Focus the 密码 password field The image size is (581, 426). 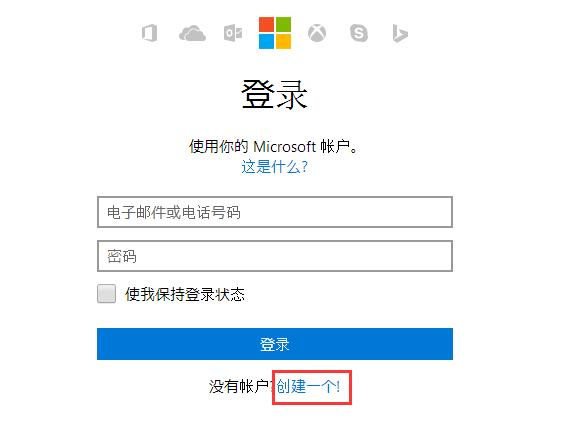(275, 256)
